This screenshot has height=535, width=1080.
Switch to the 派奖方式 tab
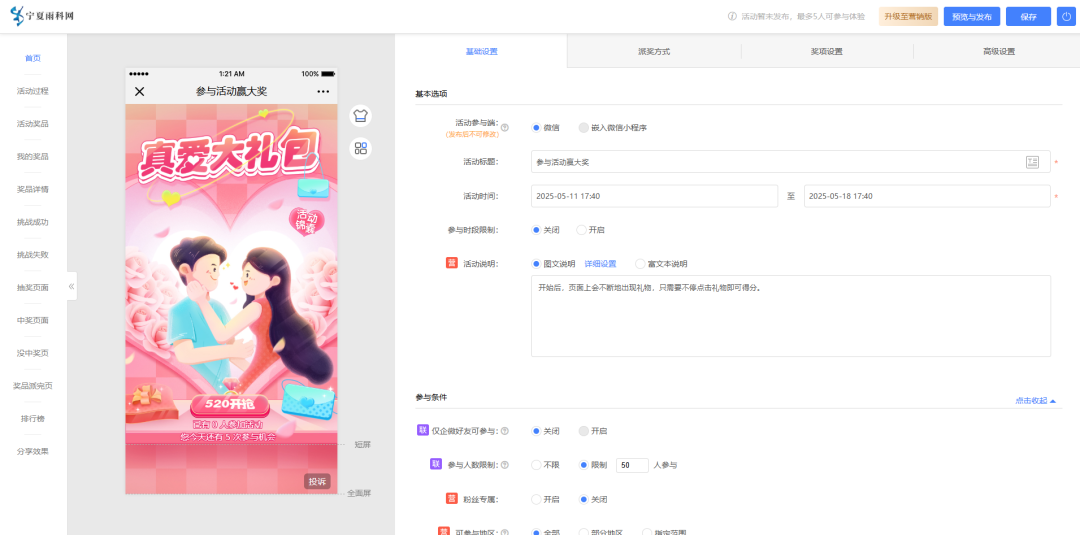point(654,51)
